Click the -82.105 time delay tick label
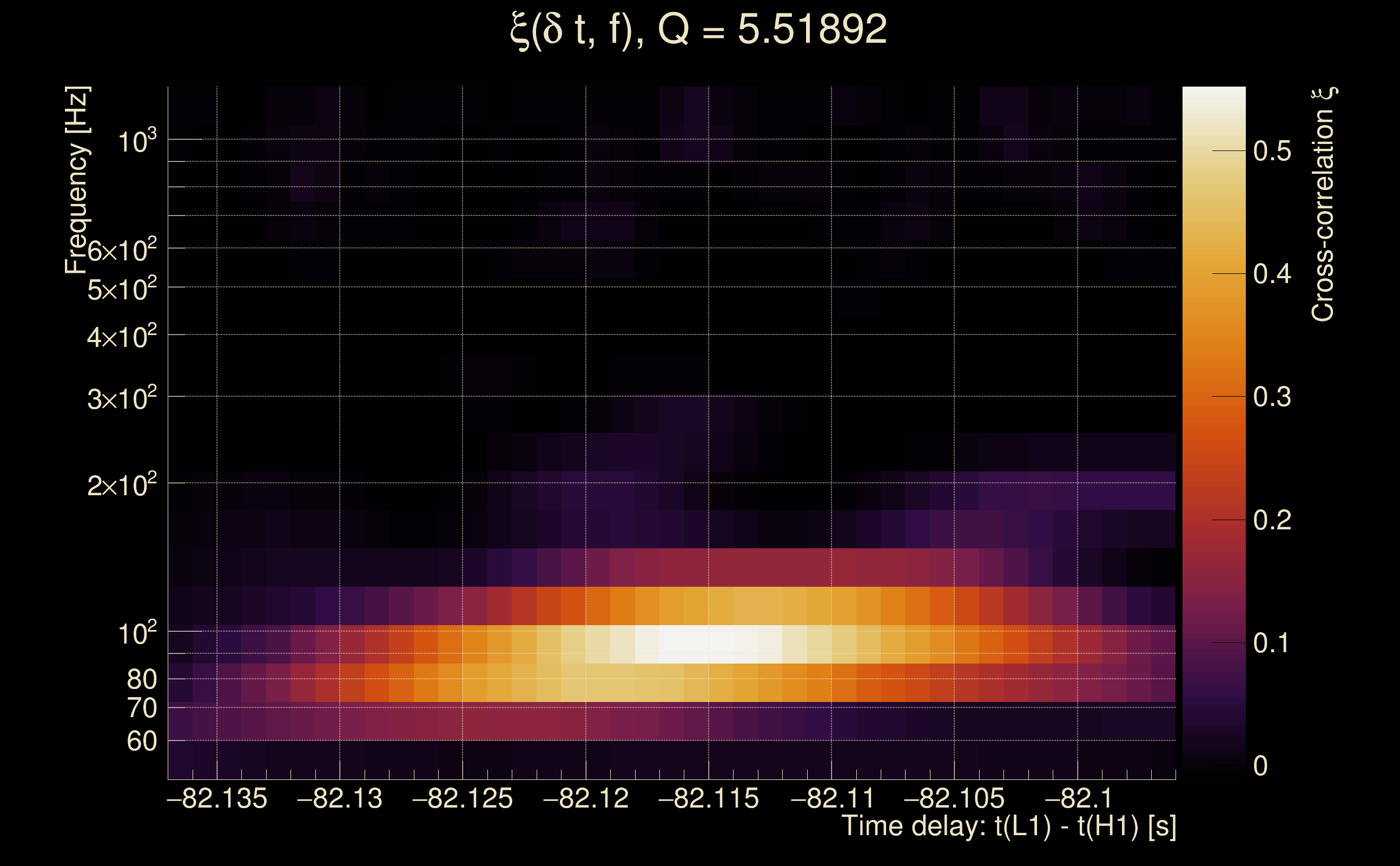The width and height of the screenshot is (1400, 866). click(954, 798)
